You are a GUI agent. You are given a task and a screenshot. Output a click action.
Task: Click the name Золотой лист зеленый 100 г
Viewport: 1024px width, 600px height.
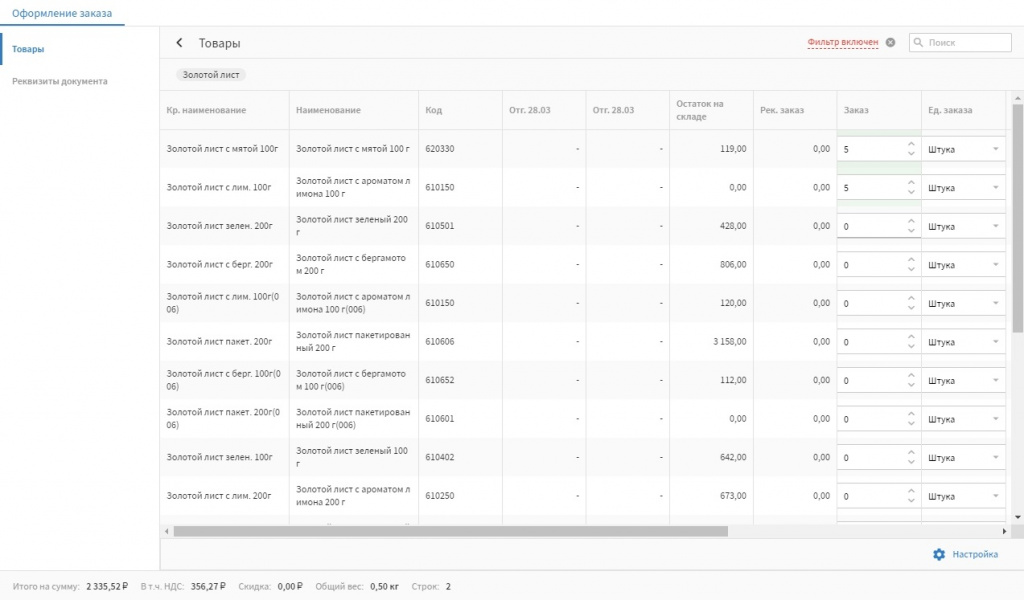pyautogui.click(x=353, y=457)
